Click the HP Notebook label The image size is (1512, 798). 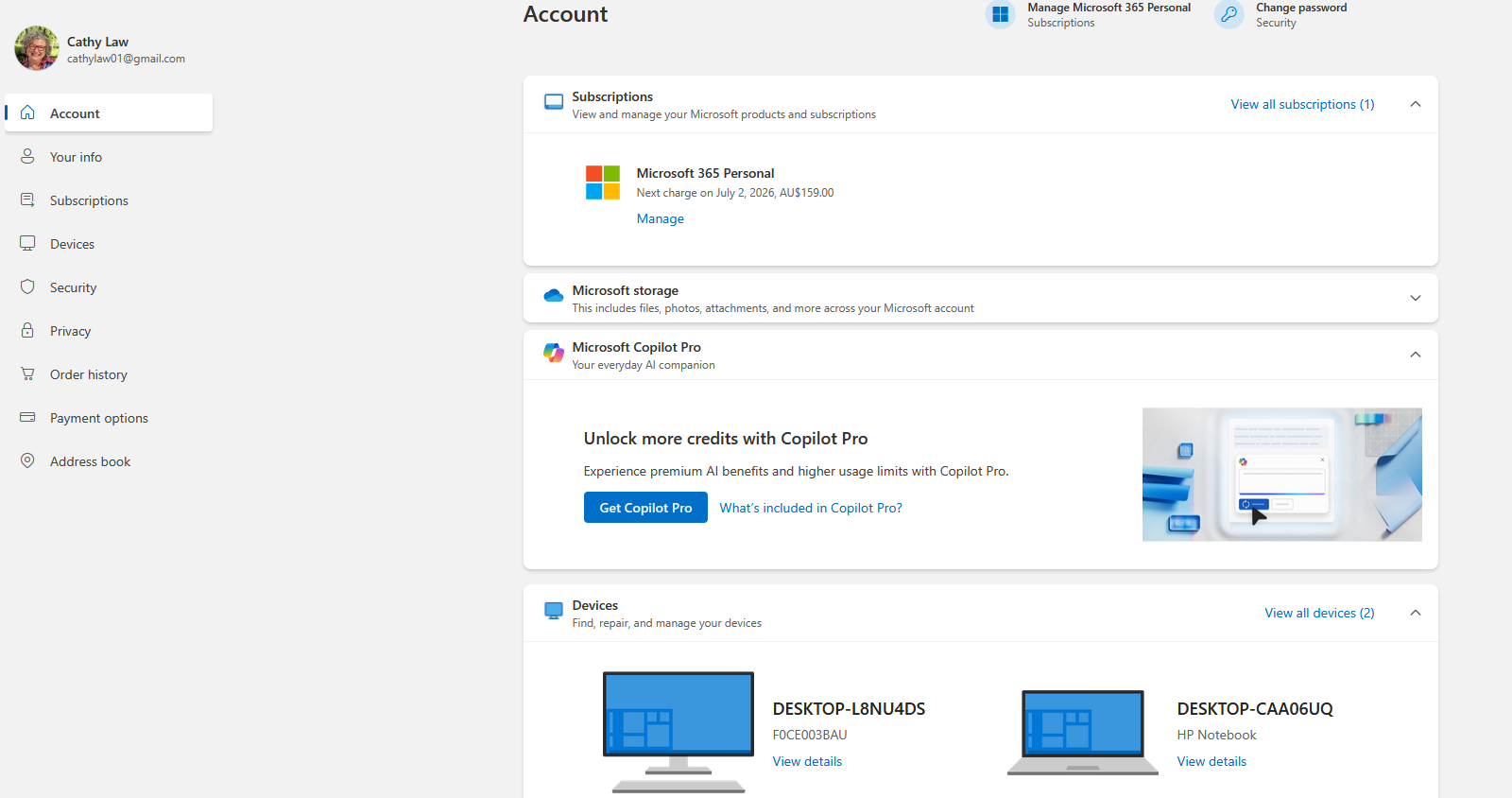click(1216, 735)
